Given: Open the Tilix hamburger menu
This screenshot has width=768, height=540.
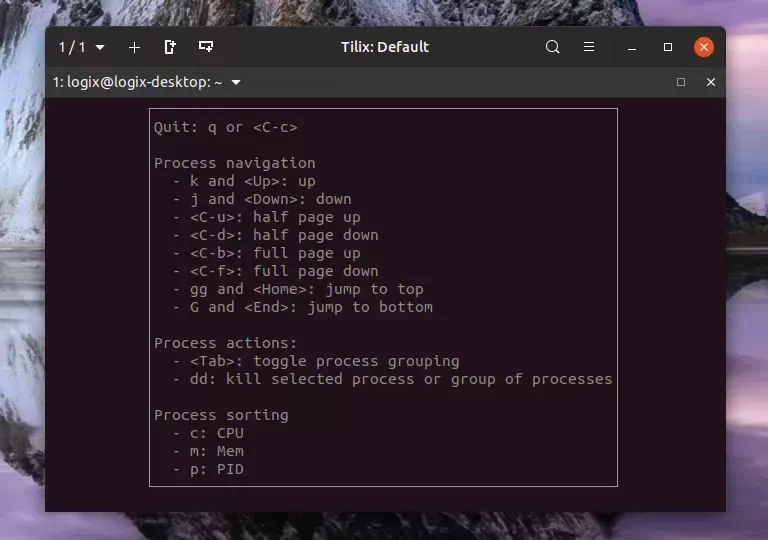Looking at the screenshot, I should (x=589, y=47).
